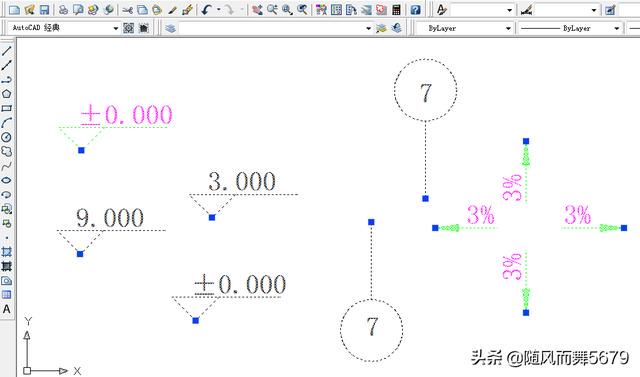640x377 pixels.
Task: Select the Hatch tool
Action: coord(7,252)
